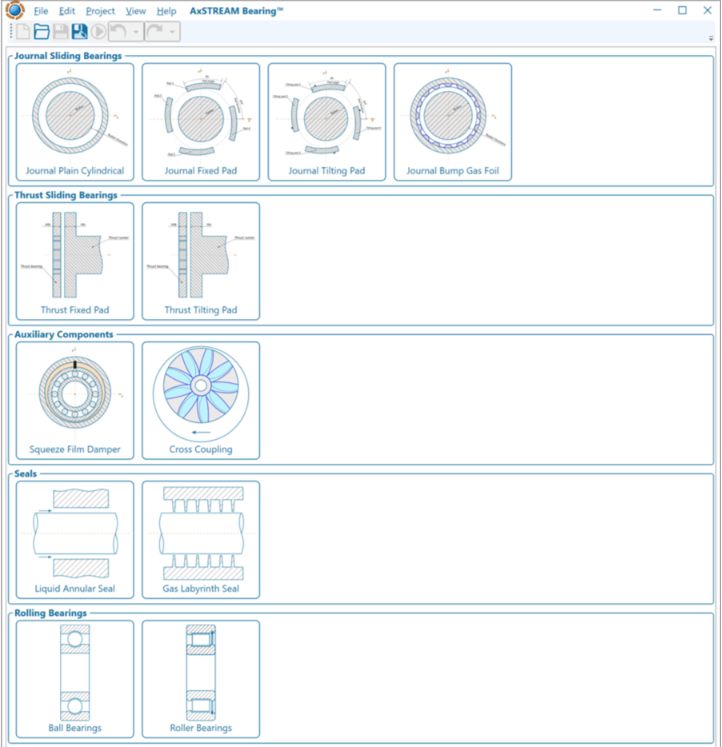Maximize the AxSTREAM Bearing window
This screenshot has height=747, width=722.
click(x=682, y=10)
